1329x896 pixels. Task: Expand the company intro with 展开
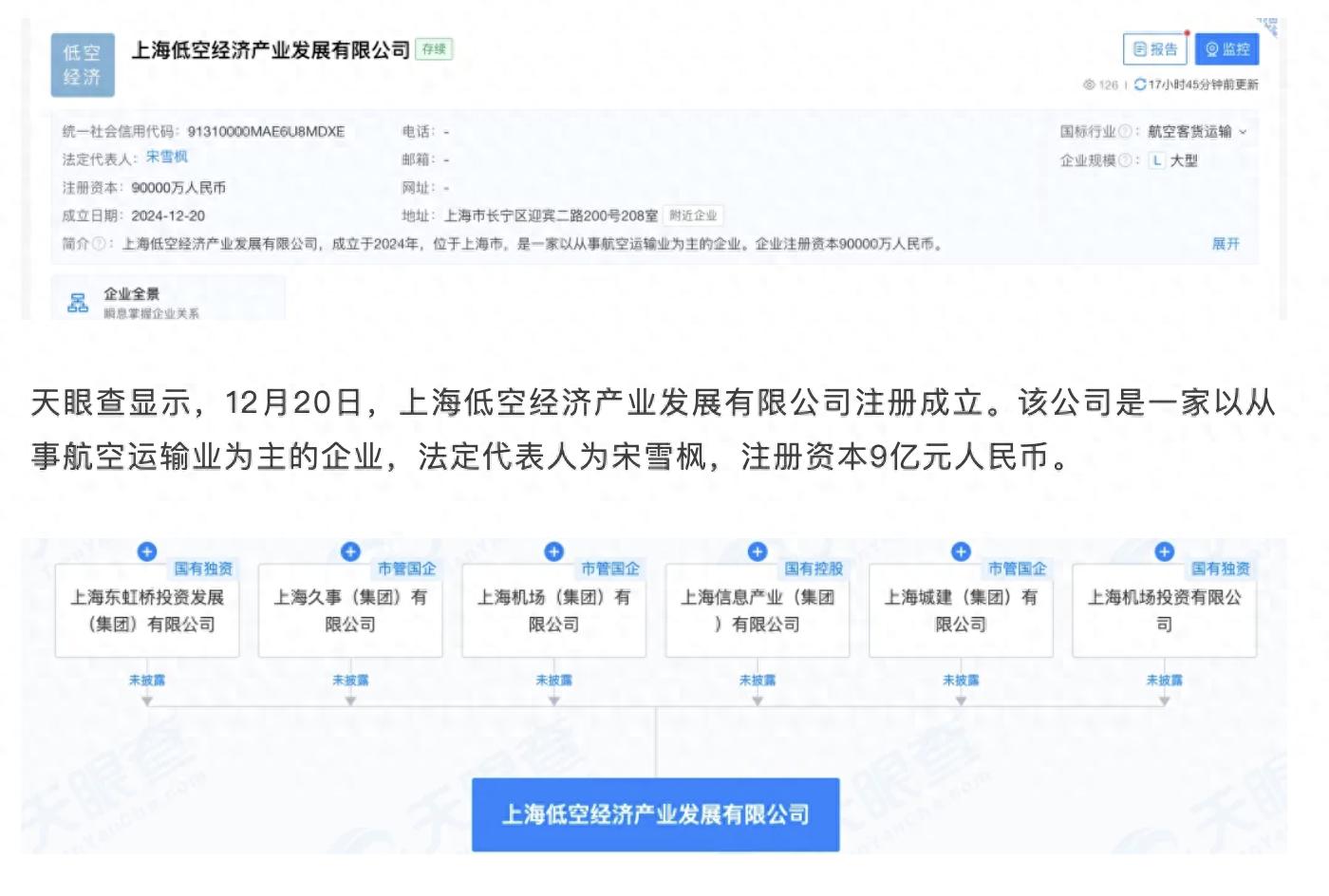click(x=1226, y=244)
